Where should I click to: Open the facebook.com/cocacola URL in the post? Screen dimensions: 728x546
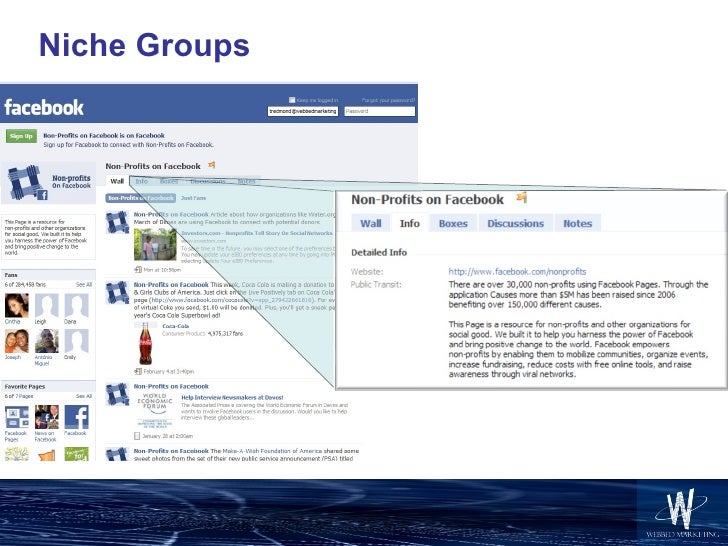233,300
